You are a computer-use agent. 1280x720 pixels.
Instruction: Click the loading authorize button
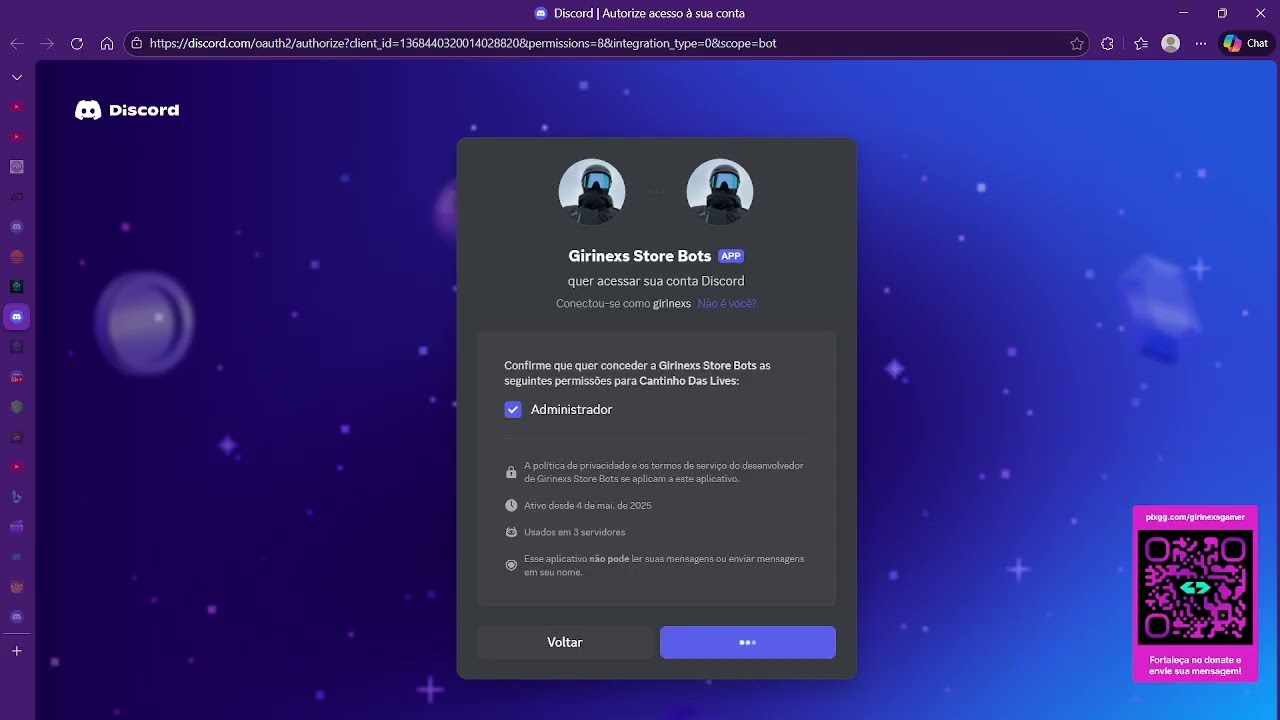click(748, 642)
